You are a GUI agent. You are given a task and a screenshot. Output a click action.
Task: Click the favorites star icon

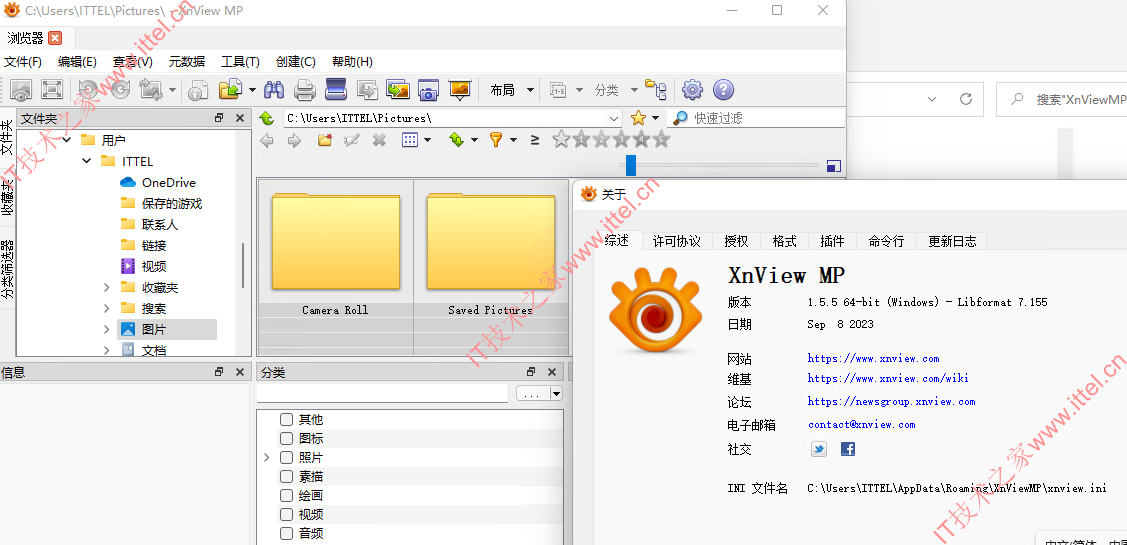tap(638, 118)
